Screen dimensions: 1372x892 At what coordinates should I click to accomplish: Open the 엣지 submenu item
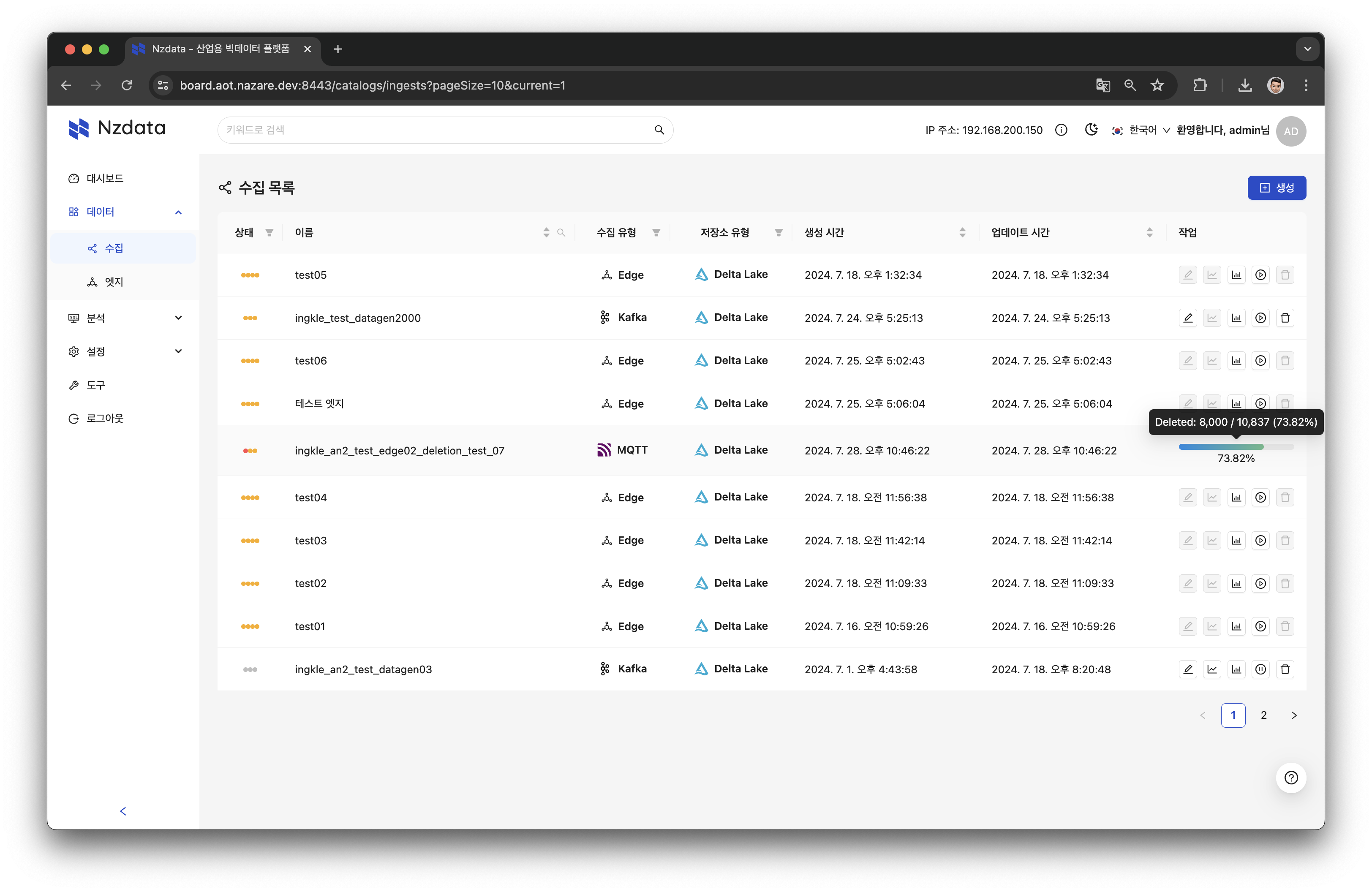pyautogui.click(x=123, y=282)
